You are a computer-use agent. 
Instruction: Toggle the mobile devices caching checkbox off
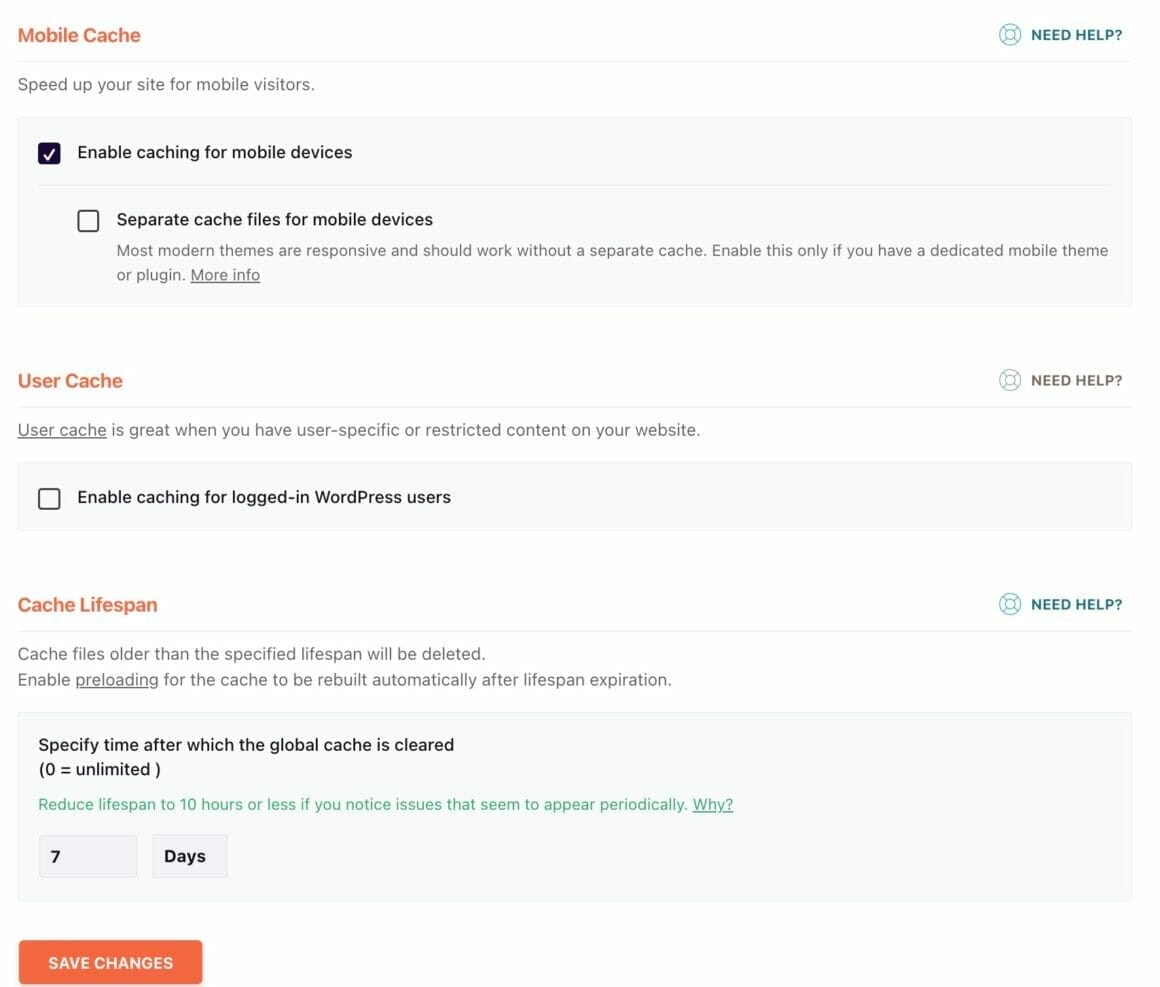coord(48,153)
